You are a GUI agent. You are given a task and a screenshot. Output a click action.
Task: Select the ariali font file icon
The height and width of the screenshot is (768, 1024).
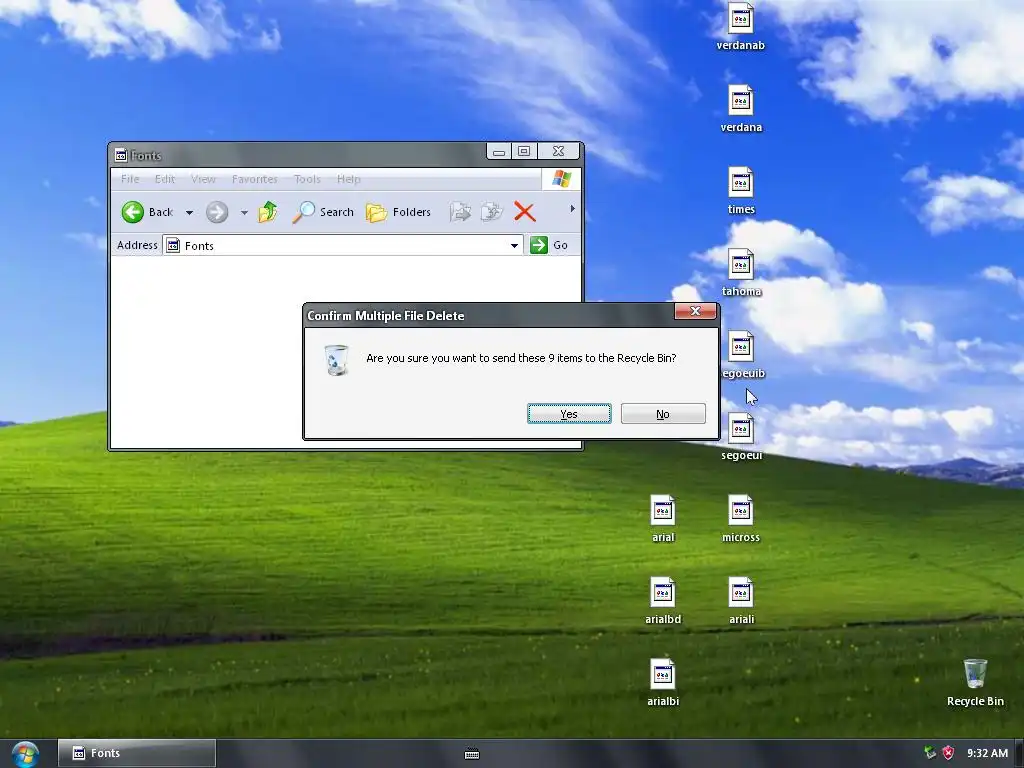point(741,593)
